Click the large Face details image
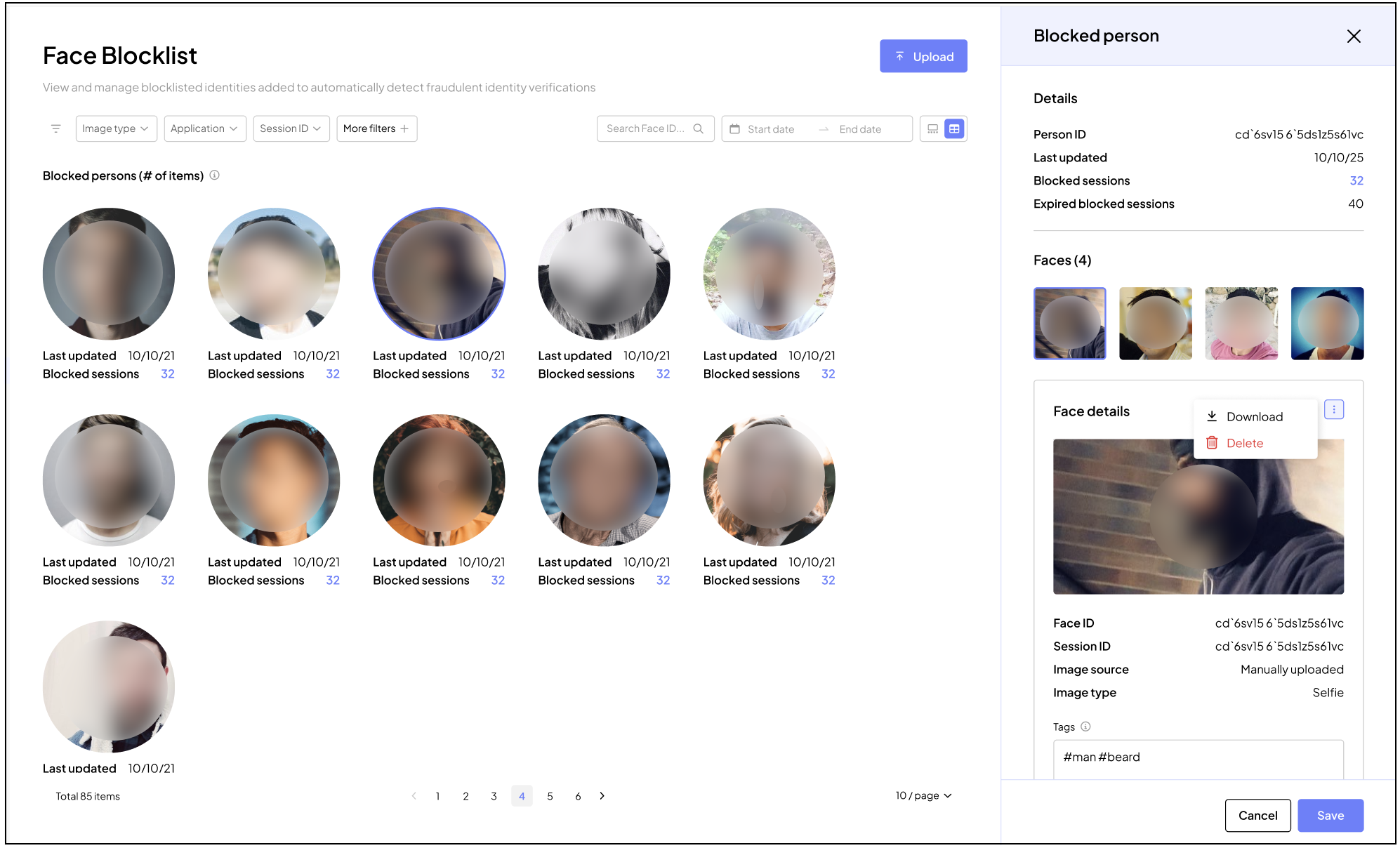The width and height of the screenshot is (1400, 848). click(1198, 517)
